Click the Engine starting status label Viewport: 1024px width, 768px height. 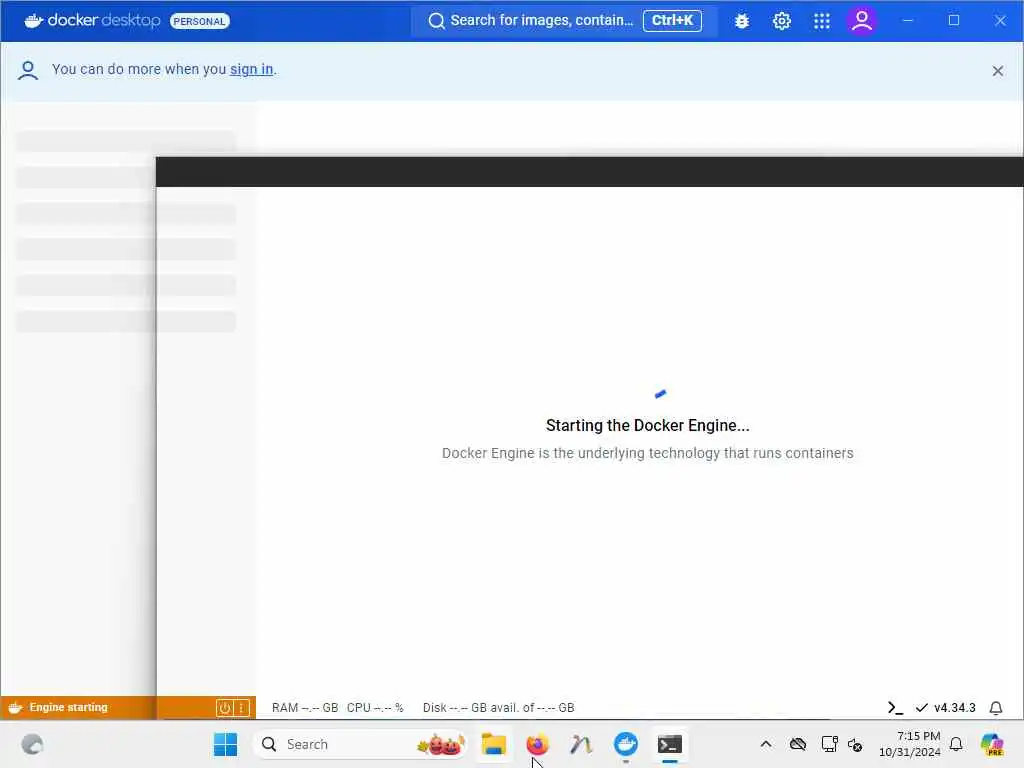pyautogui.click(x=68, y=707)
